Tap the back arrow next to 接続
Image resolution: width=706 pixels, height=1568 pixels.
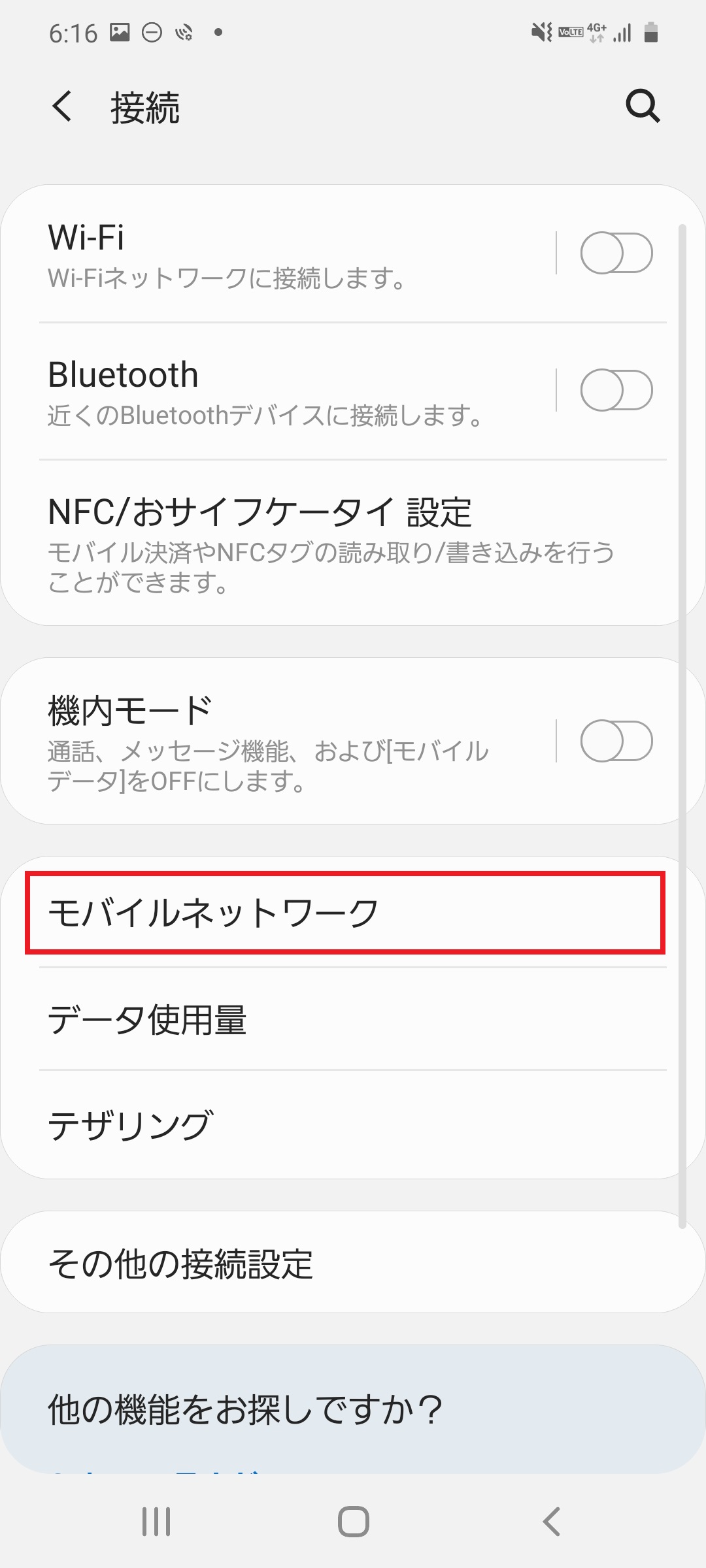tap(62, 106)
